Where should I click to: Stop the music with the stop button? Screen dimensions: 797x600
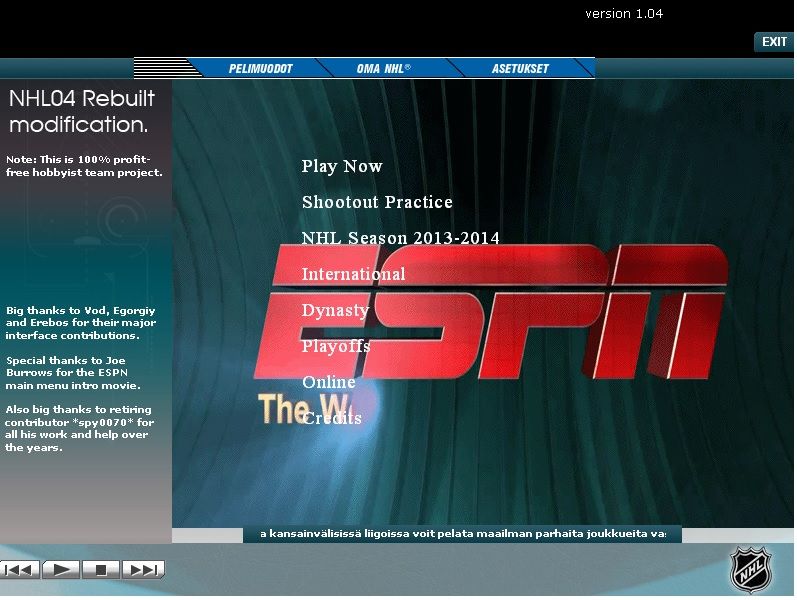point(101,570)
